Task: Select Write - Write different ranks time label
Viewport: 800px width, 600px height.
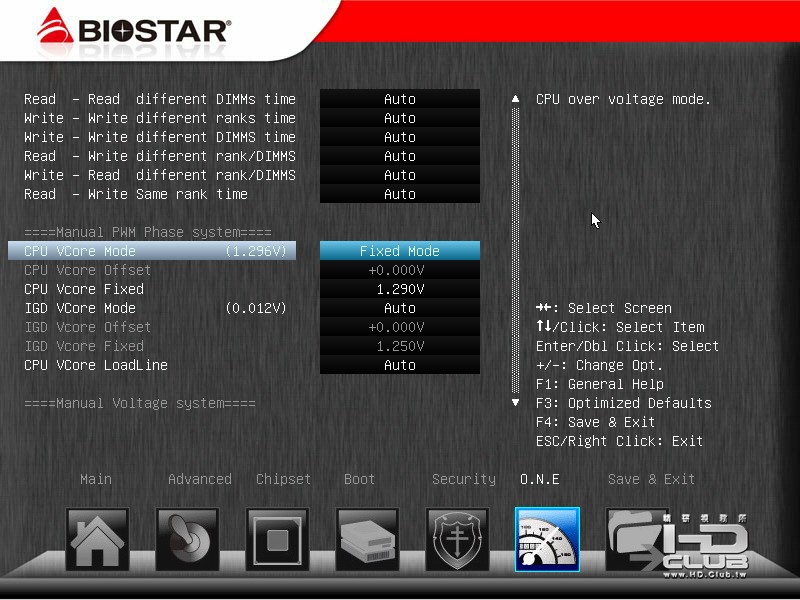Action: click(160, 118)
